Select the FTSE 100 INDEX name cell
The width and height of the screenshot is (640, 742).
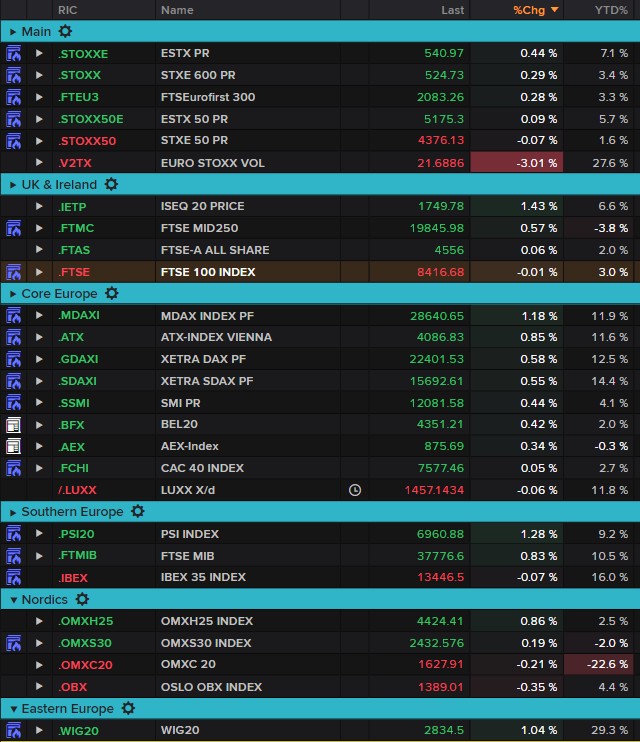(248, 272)
